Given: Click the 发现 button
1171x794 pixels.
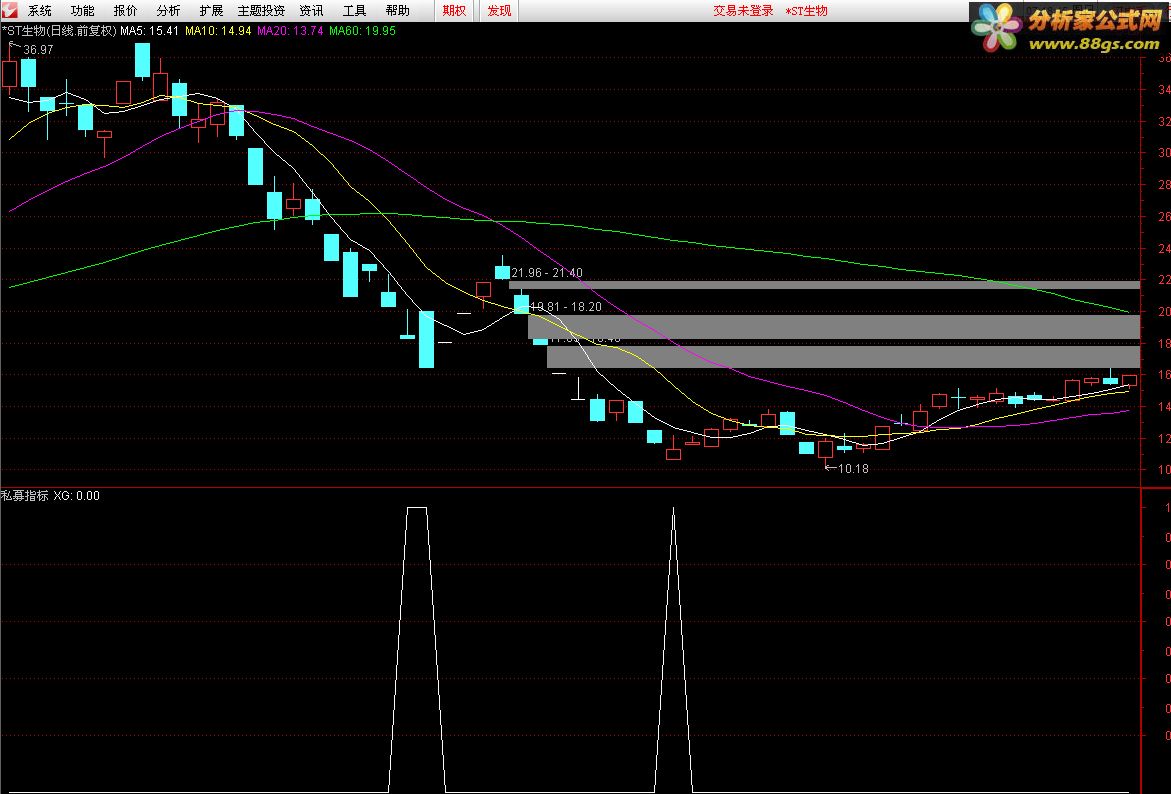Looking at the screenshot, I should pyautogui.click(x=500, y=10).
